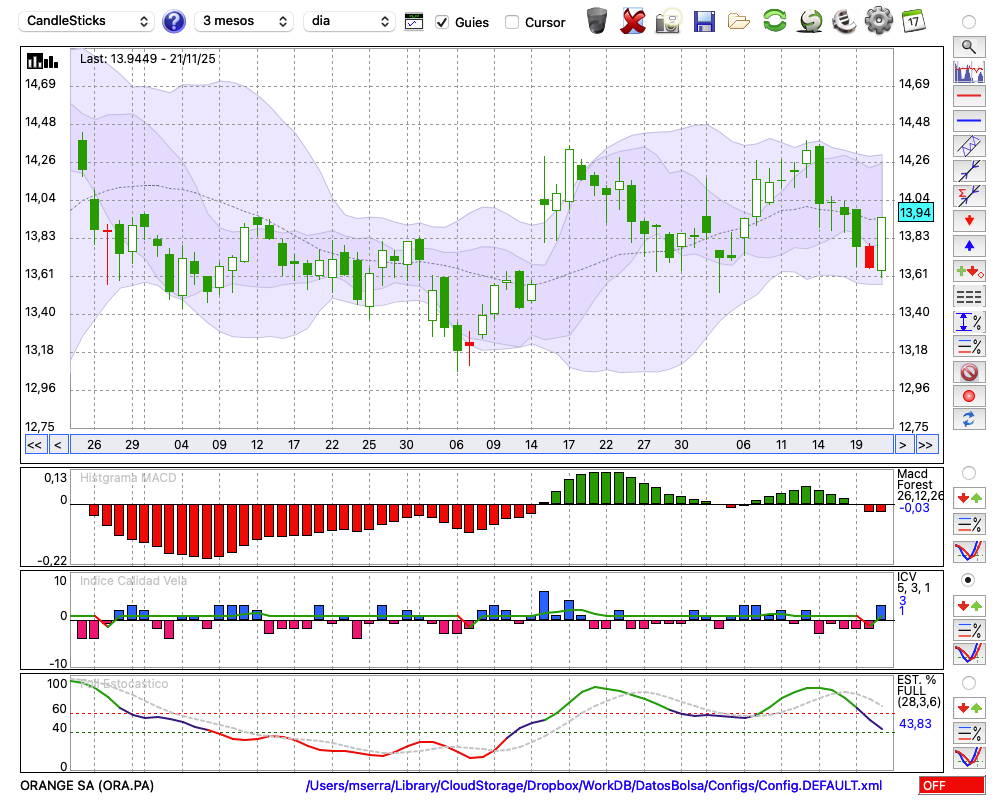The image size is (1000, 800).
Task: Expand the dia interval dropdown
Action: [350, 21]
